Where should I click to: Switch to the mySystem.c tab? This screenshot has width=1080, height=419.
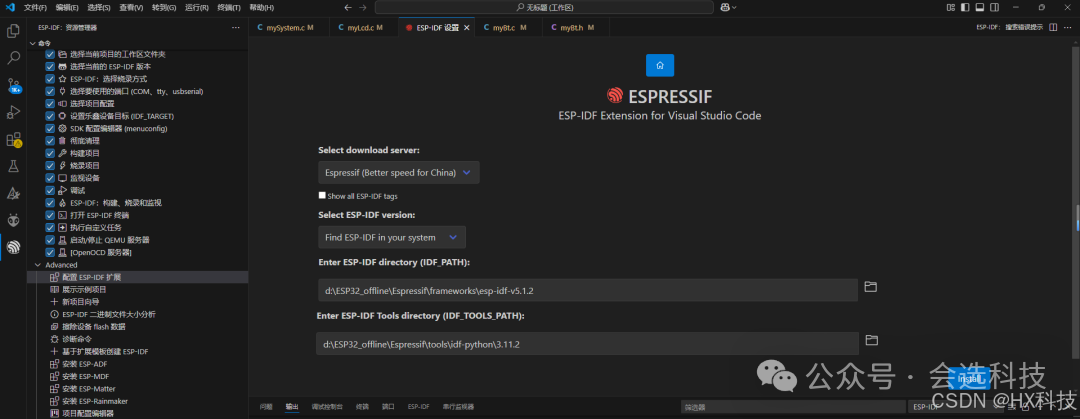coord(289,28)
